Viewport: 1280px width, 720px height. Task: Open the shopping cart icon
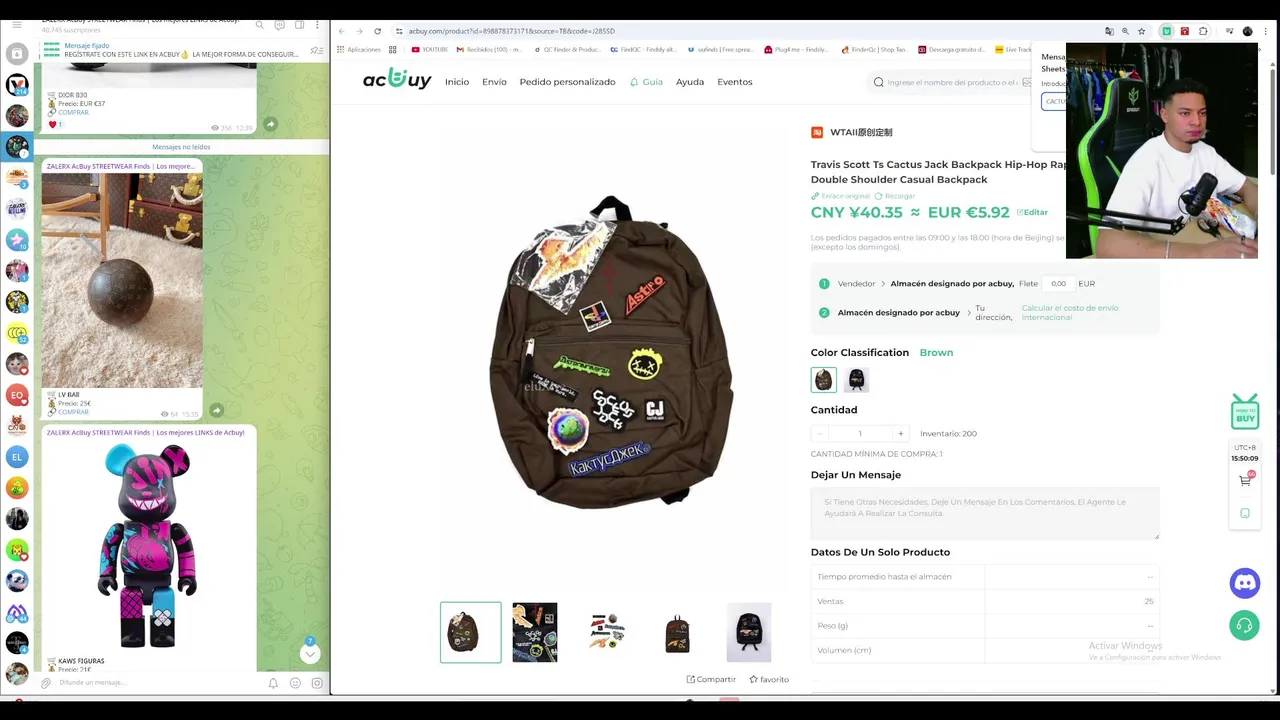tap(1245, 480)
